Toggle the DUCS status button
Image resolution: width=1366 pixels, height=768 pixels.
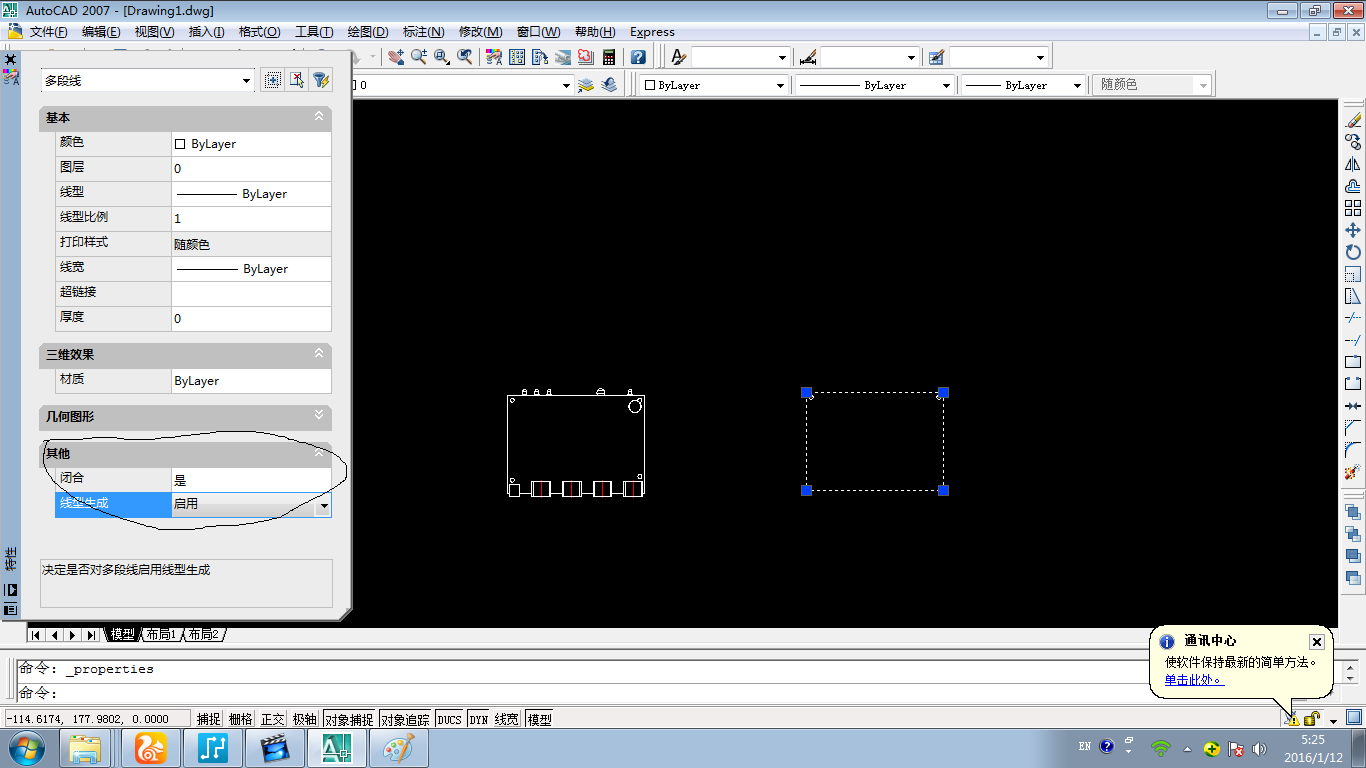pyautogui.click(x=449, y=719)
